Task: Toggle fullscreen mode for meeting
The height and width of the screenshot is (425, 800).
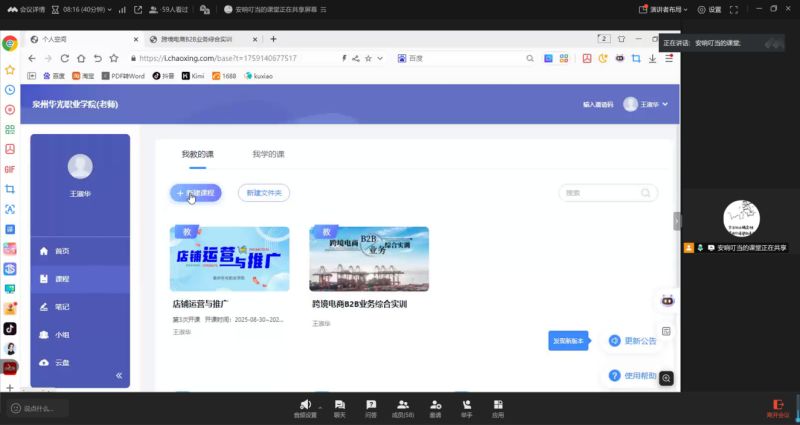Action: click(734, 9)
